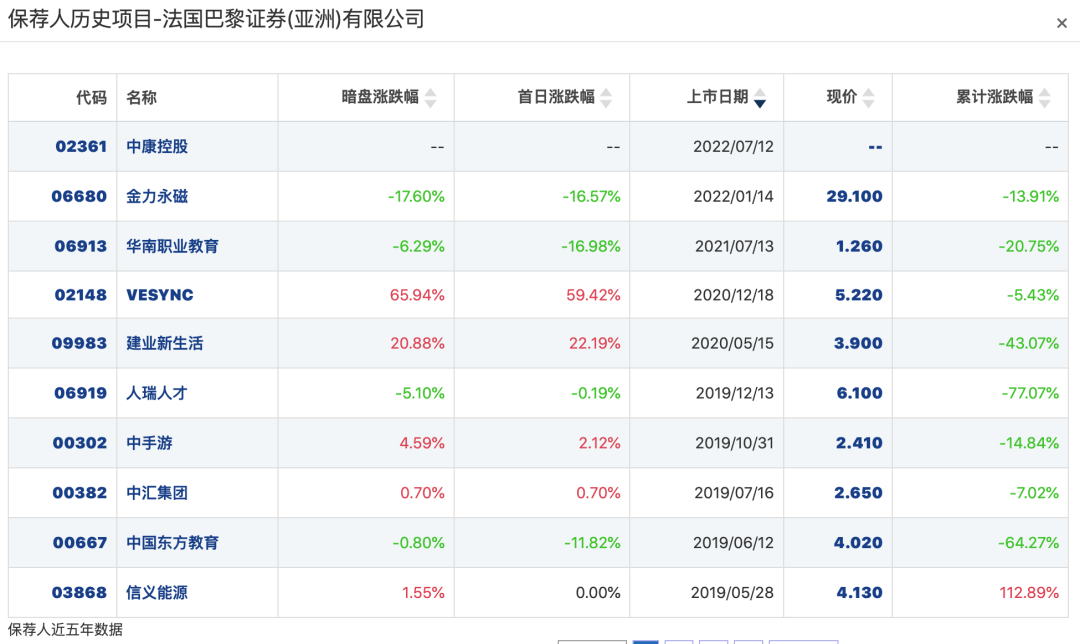The height and width of the screenshot is (644, 1080).
Task: Select listing date 2019/10/31
Action: pos(734,443)
